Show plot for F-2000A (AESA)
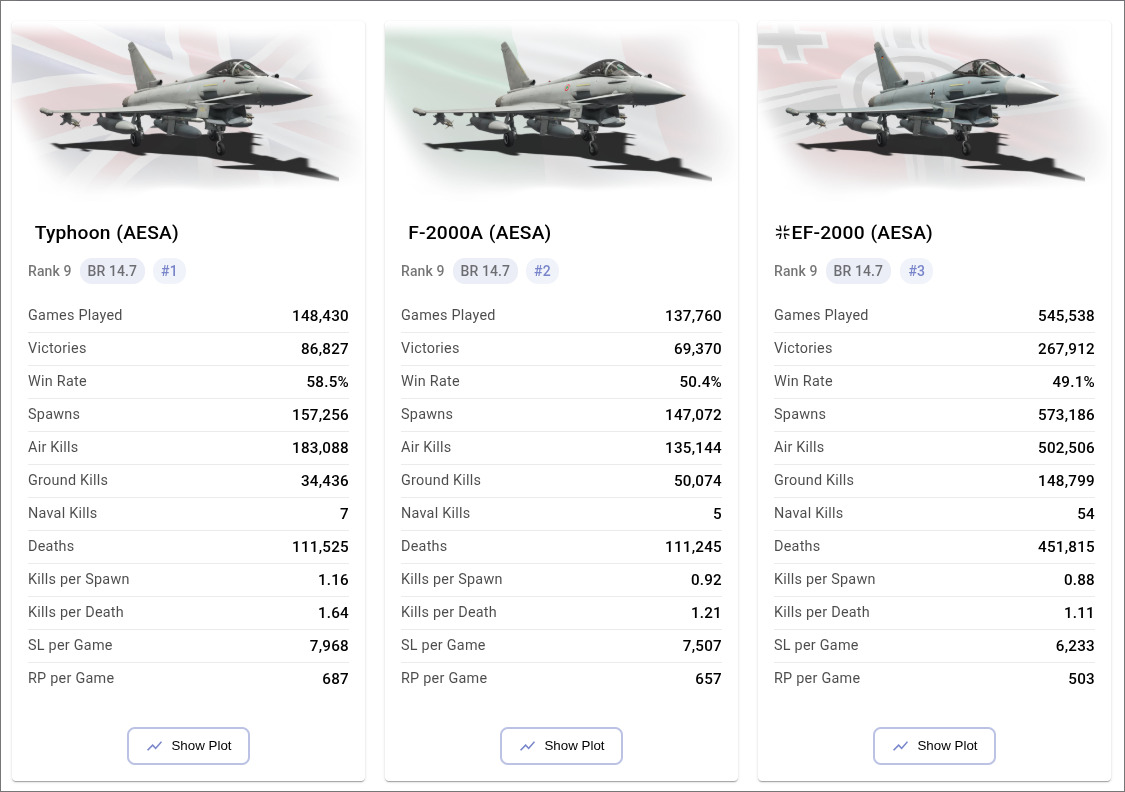The height and width of the screenshot is (792, 1125). [561, 746]
